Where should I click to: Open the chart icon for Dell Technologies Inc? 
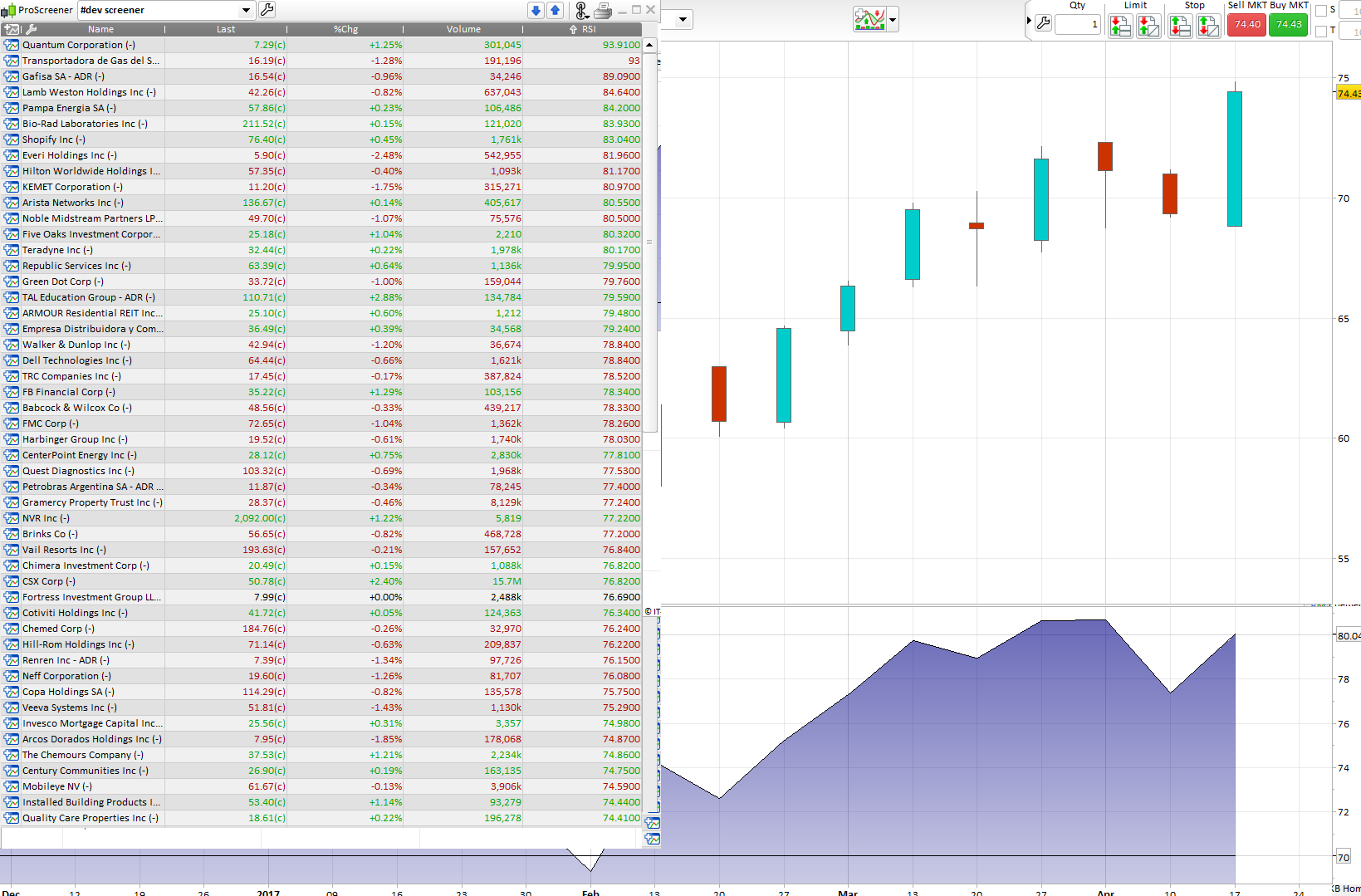coord(12,360)
